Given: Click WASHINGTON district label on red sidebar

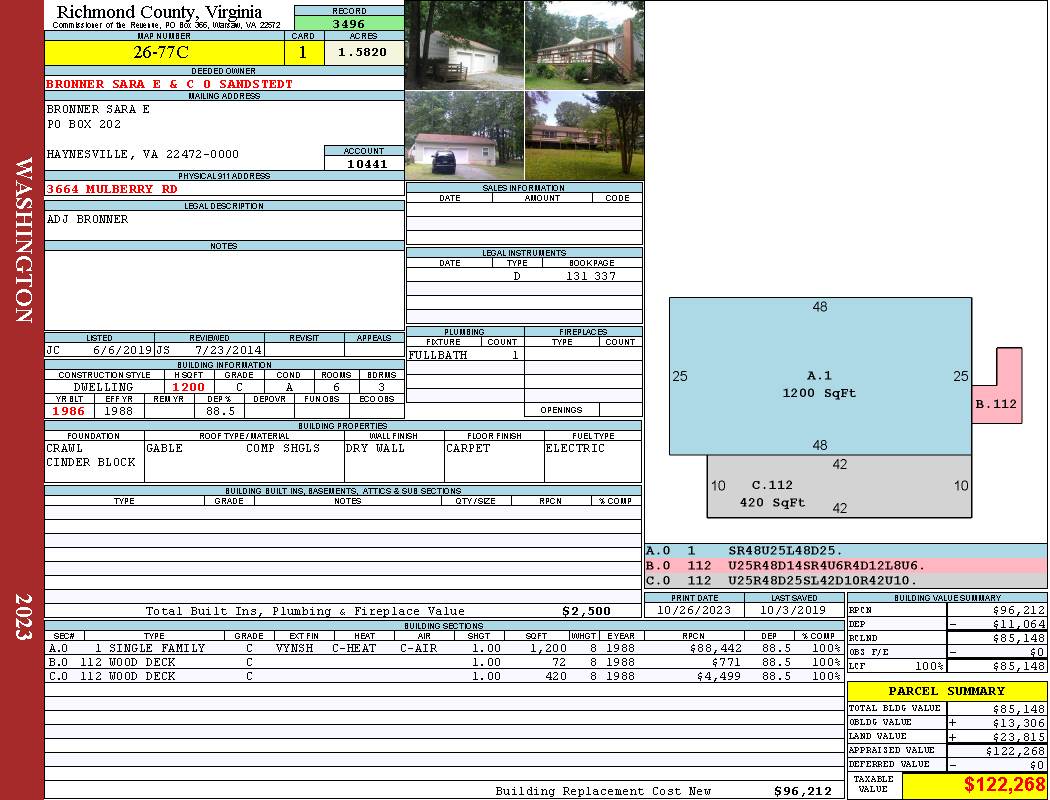Looking at the screenshot, I should click(23, 240).
